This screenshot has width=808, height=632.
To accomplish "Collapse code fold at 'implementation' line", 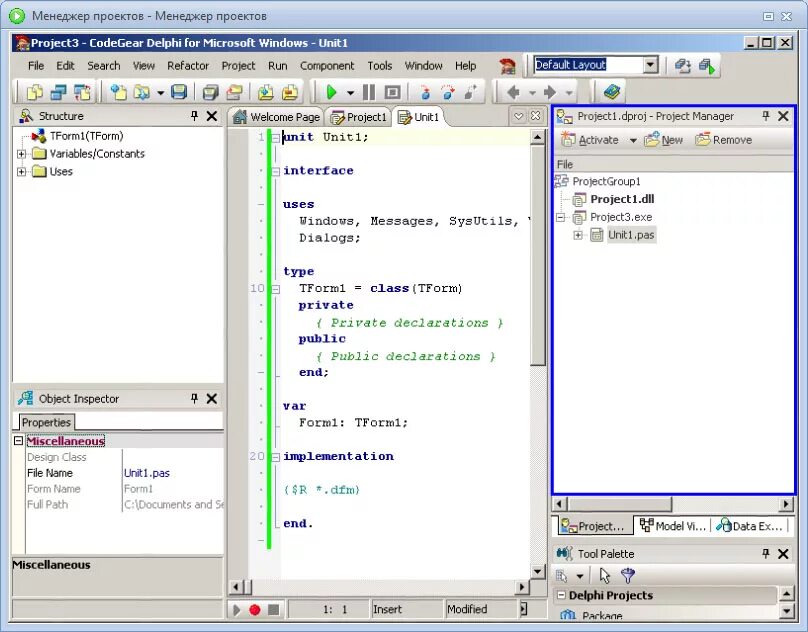I will pos(276,457).
